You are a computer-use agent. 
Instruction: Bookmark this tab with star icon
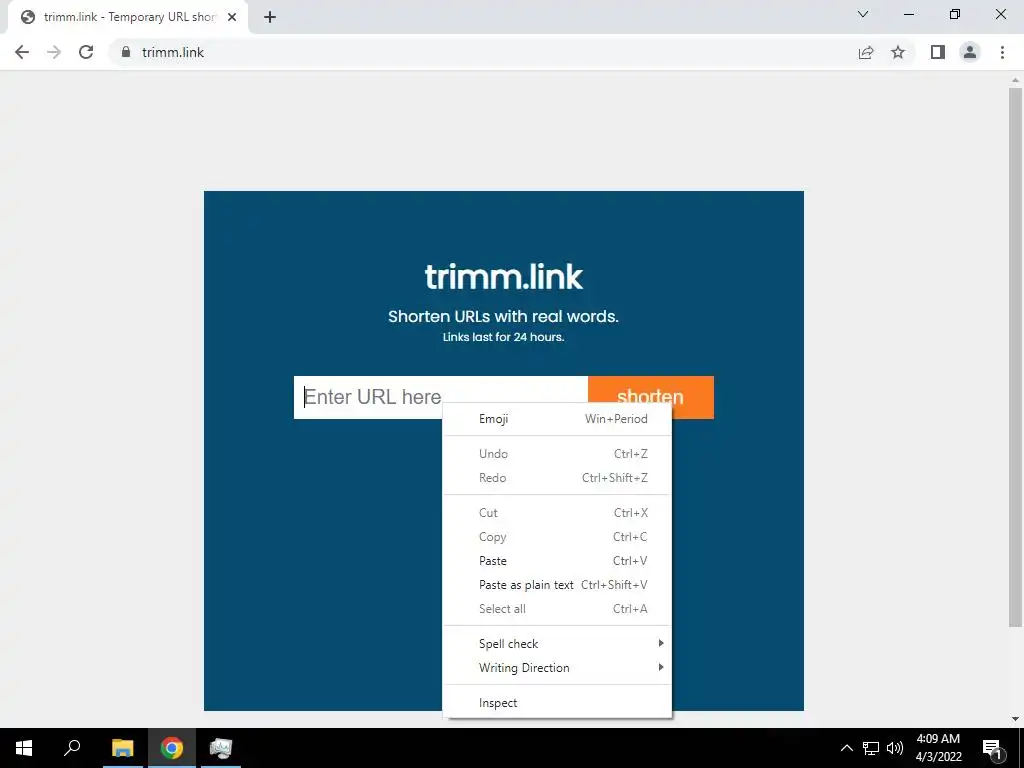click(x=898, y=52)
